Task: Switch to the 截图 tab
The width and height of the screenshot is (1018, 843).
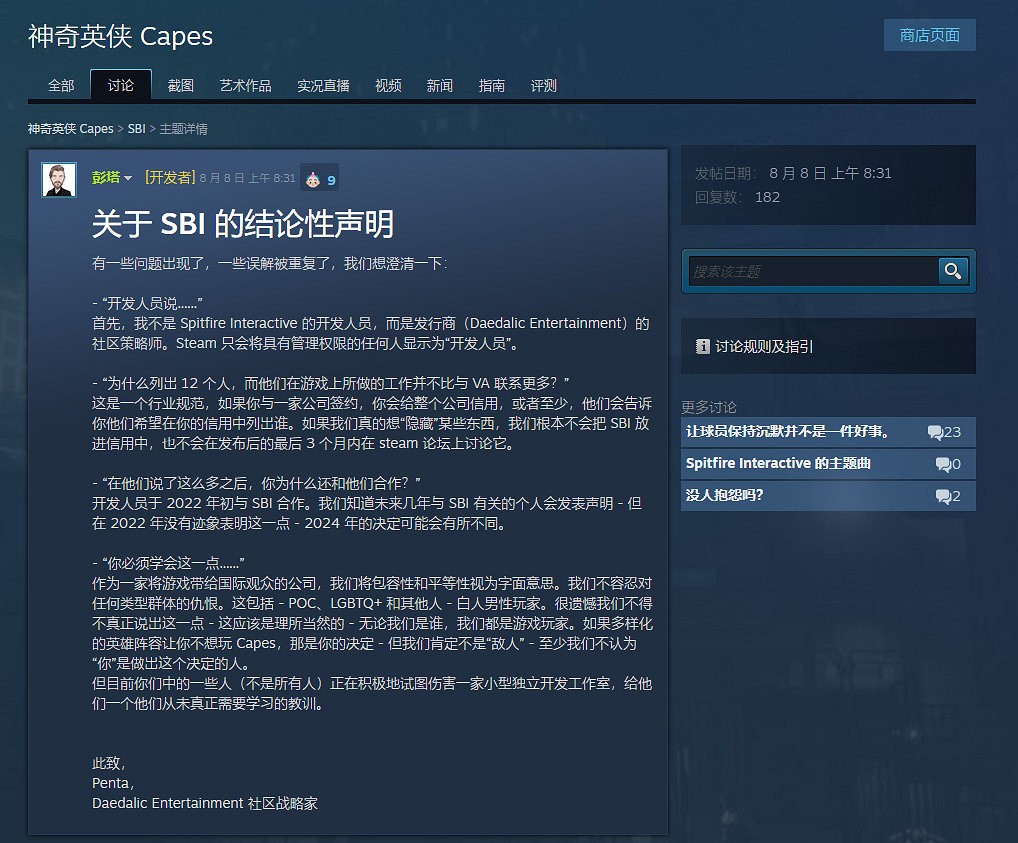Action: [x=180, y=86]
